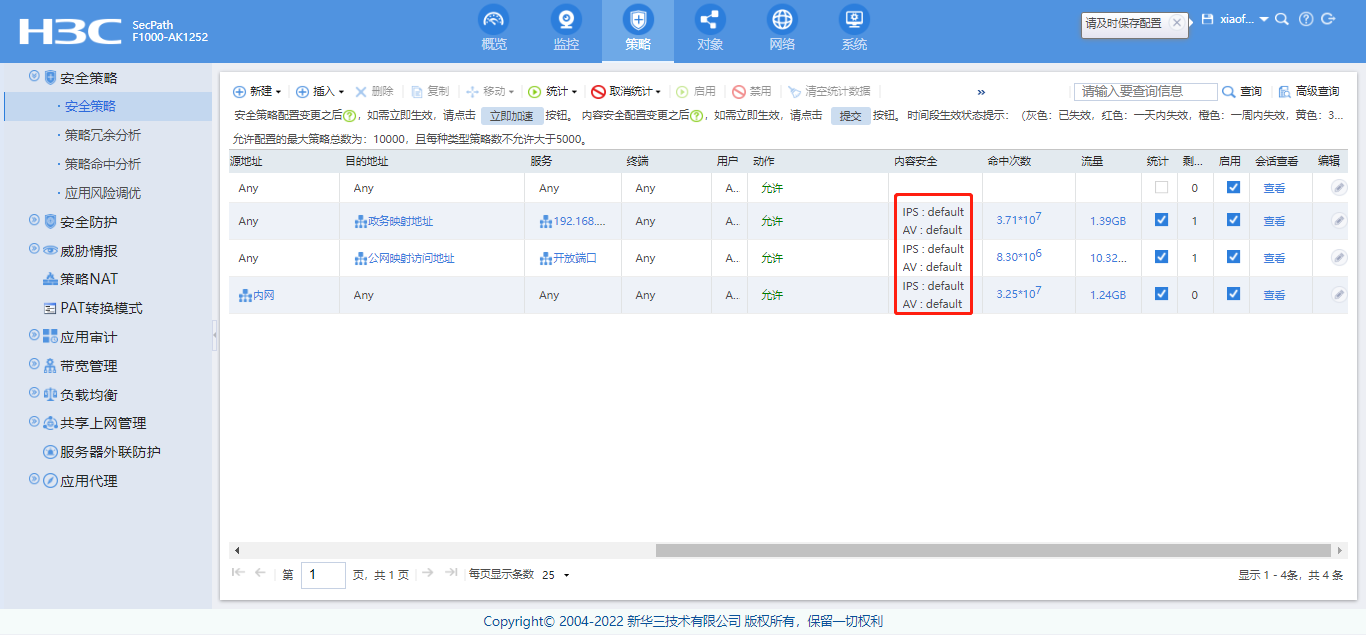
Task: Toggle 启用 checkbox in 政务映射地址 row
Action: coord(1233,220)
